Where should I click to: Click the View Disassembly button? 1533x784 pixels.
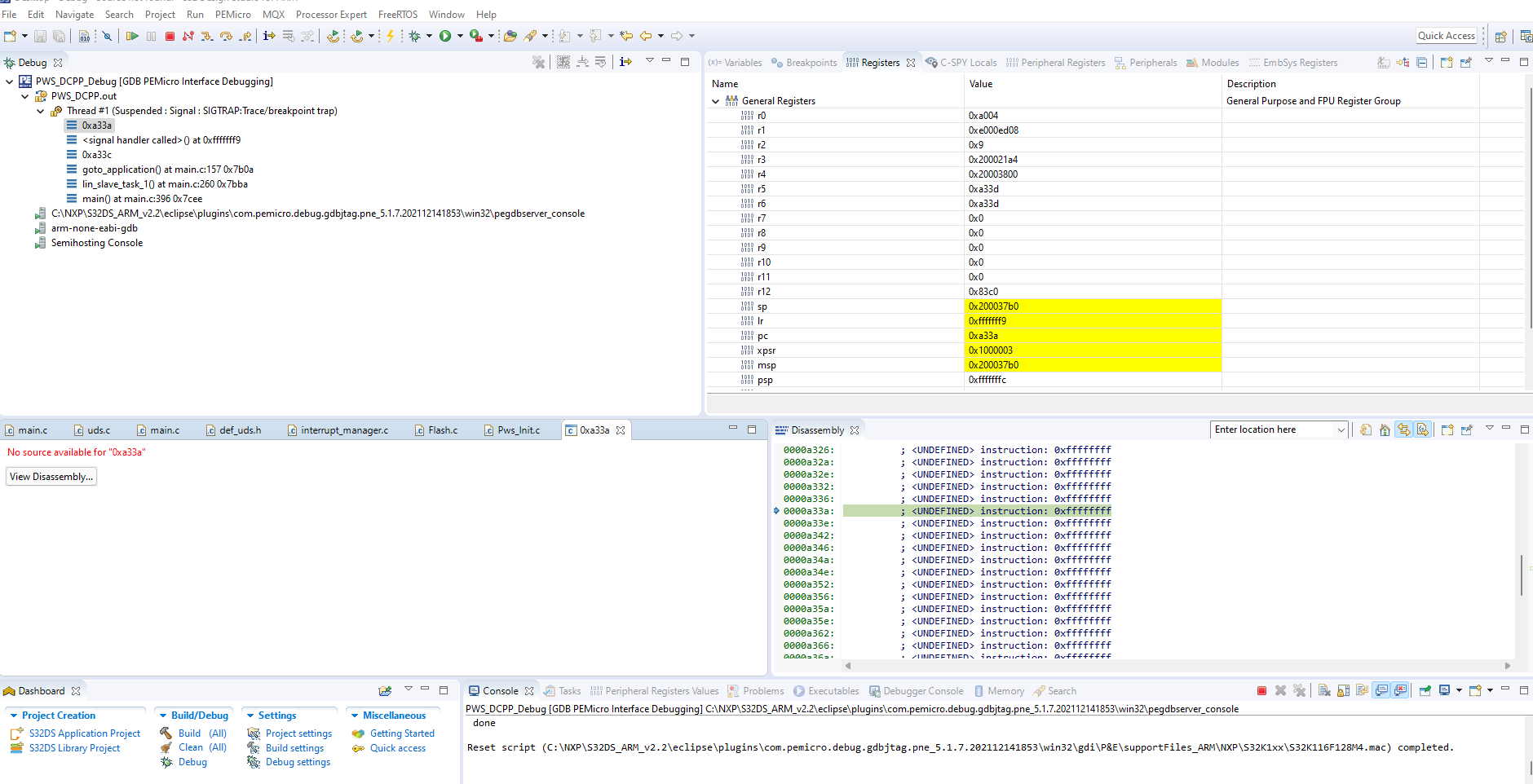click(x=51, y=476)
